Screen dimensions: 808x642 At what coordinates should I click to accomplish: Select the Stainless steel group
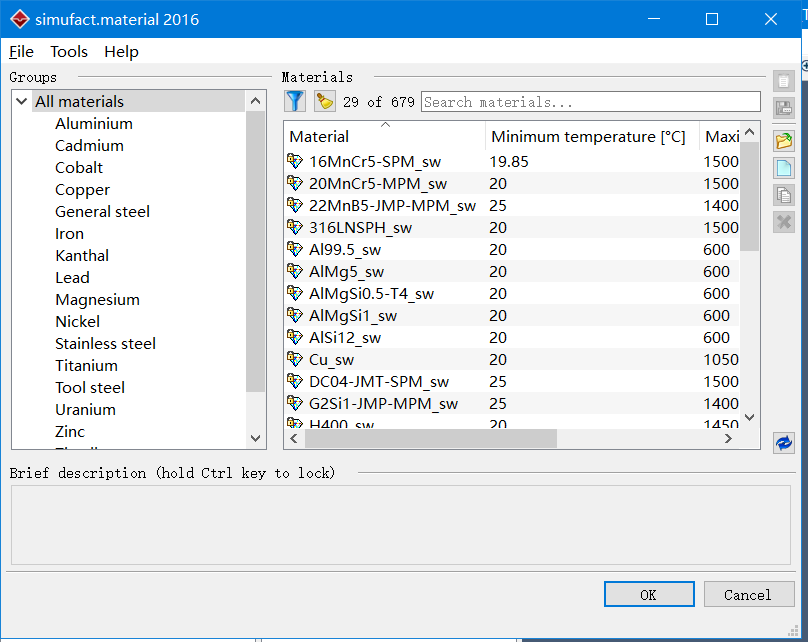105,343
